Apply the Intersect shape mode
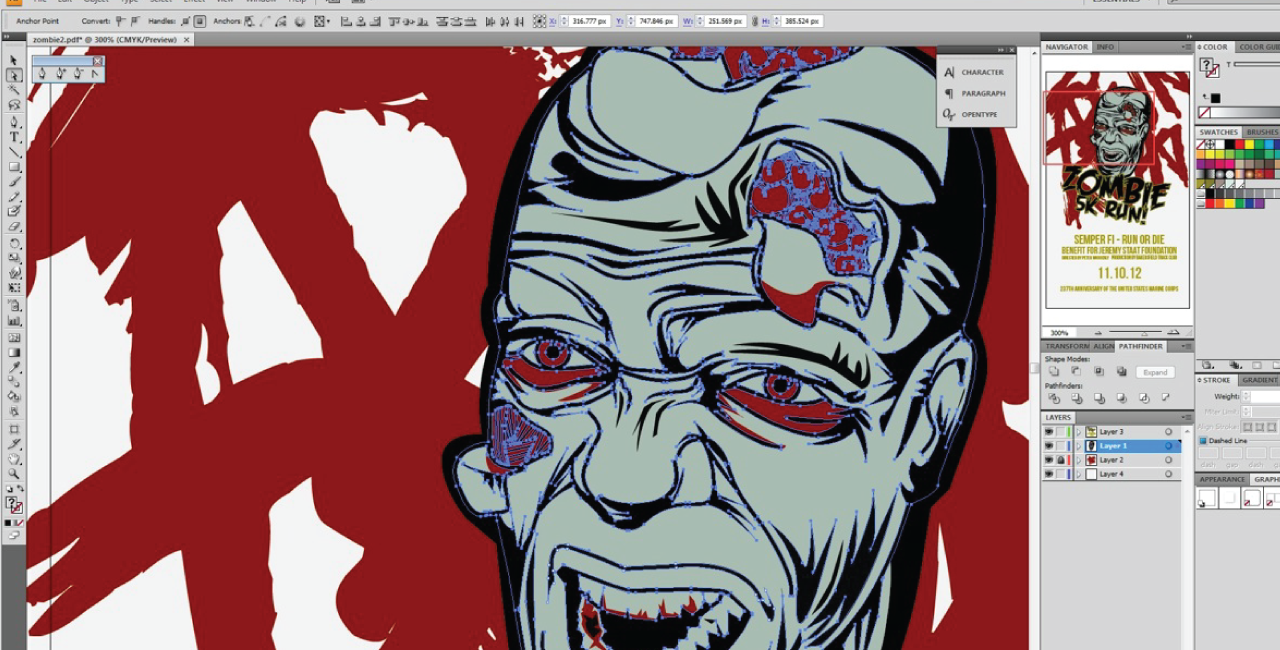Viewport: 1280px width, 650px height. click(1099, 371)
